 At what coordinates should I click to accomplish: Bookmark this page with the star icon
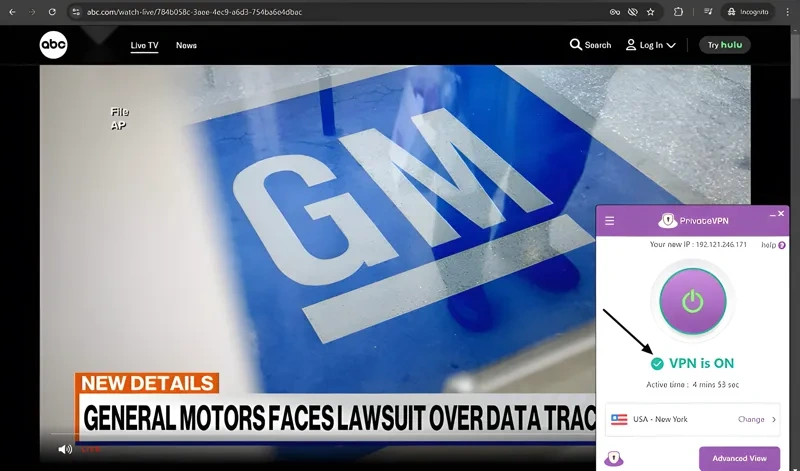point(651,12)
